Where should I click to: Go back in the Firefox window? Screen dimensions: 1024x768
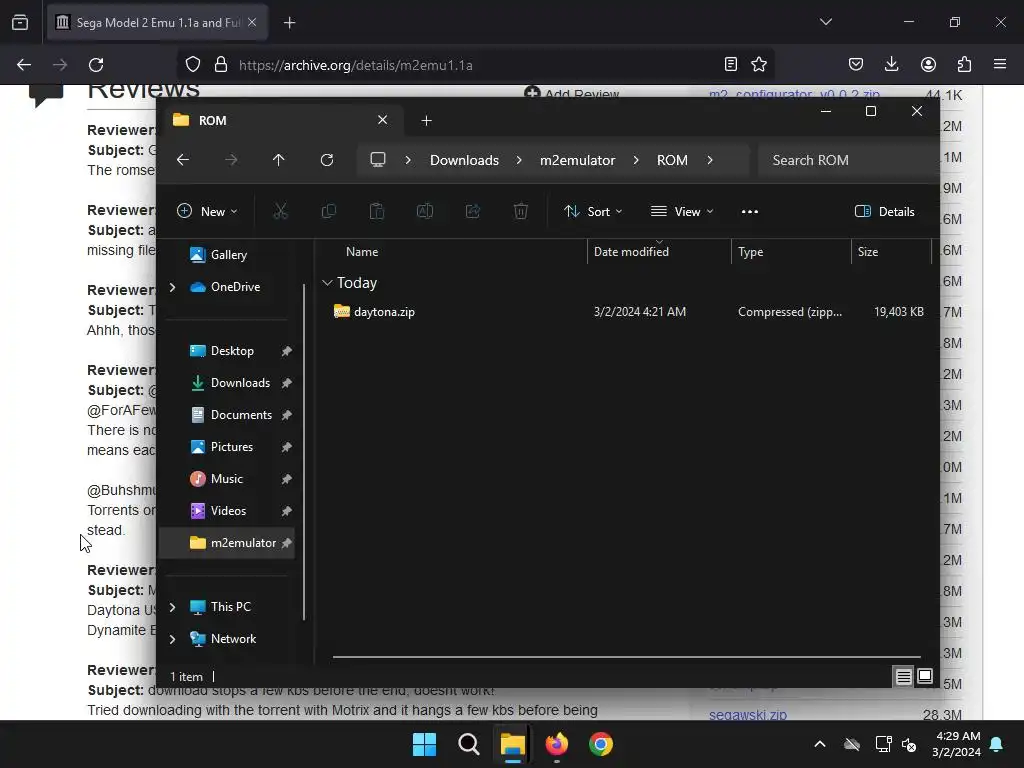(24, 65)
